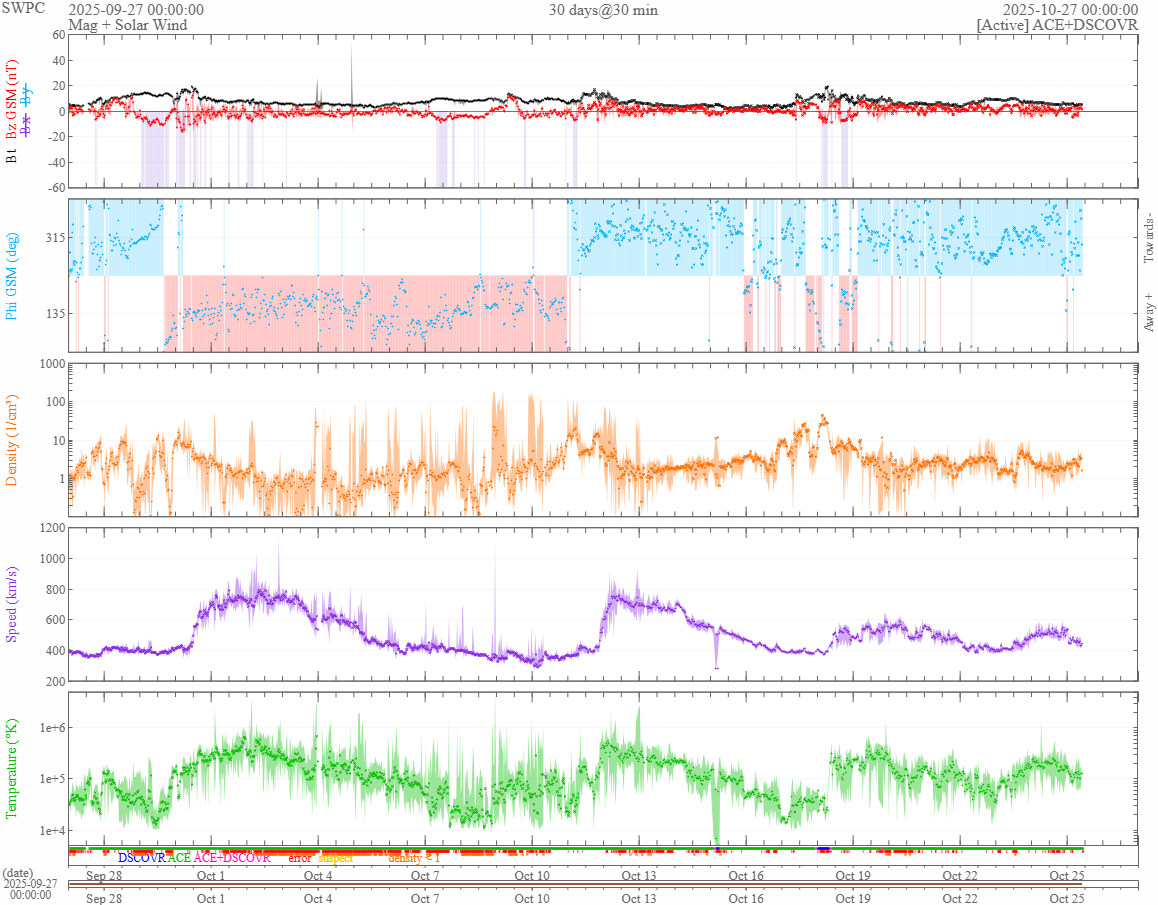Image resolution: width=1158 pixels, height=905 pixels.
Task: Click the purple Speed (km/s) axis label
Action: (x=12, y=604)
